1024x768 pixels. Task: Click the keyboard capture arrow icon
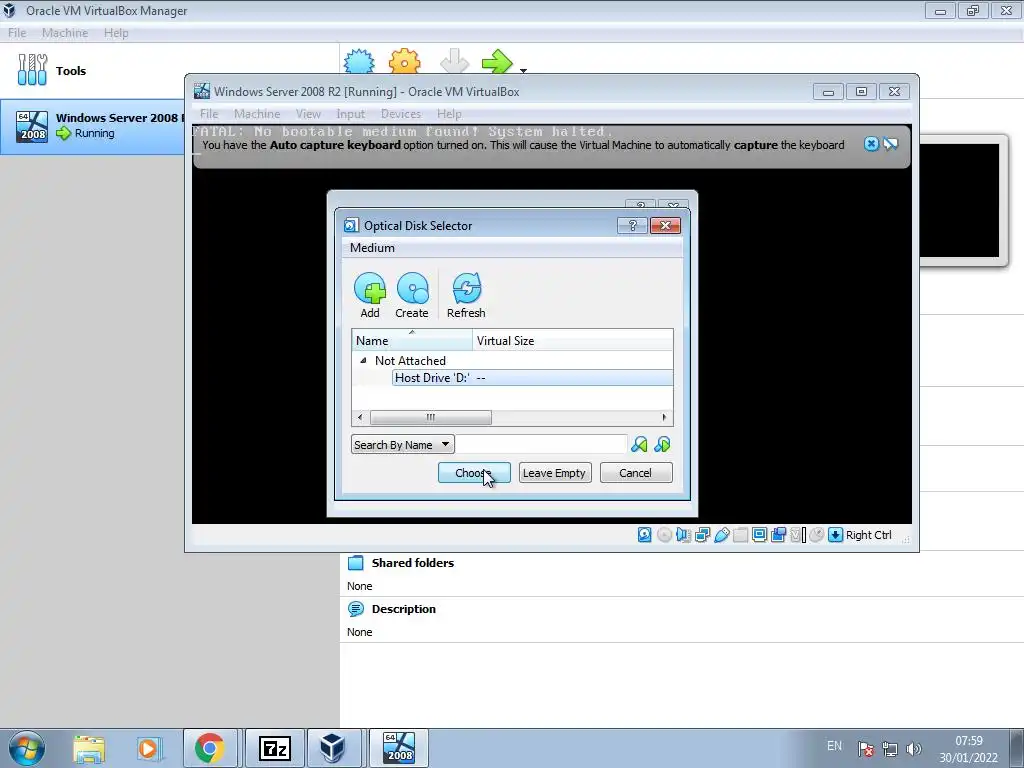click(x=835, y=535)
